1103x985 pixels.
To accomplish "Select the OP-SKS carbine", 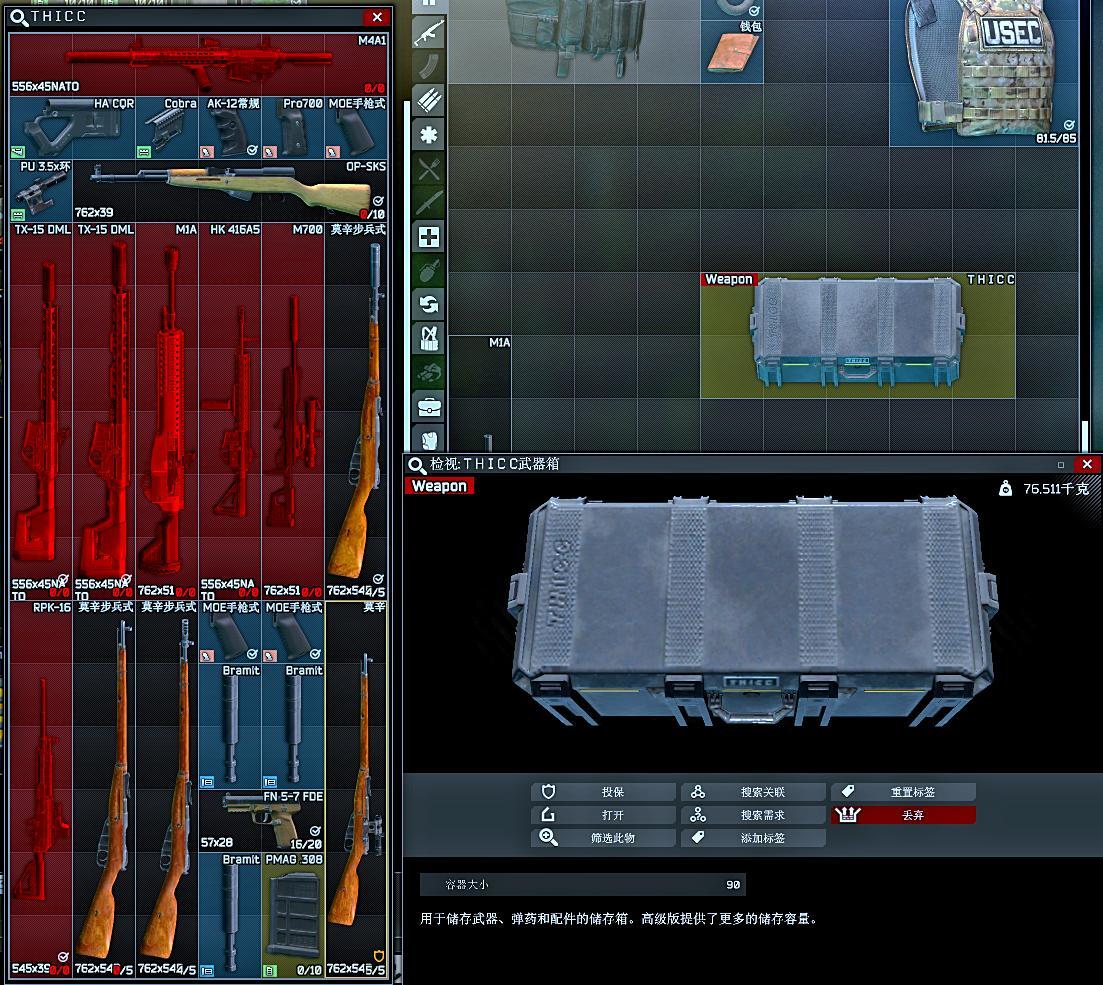I will coord(230,190).
